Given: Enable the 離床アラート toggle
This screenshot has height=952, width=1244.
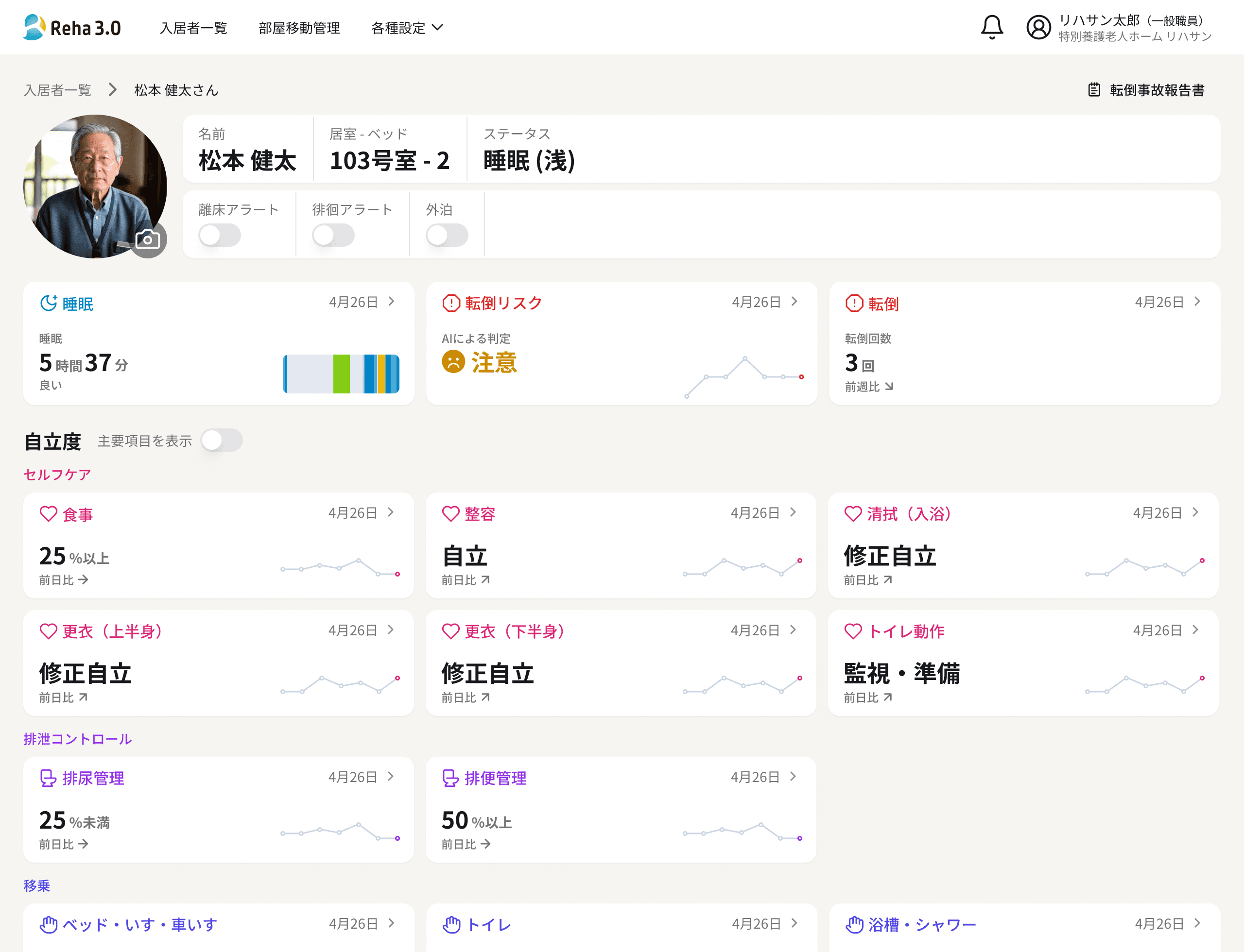Looking at the screenshot, I should pos(220,235).
